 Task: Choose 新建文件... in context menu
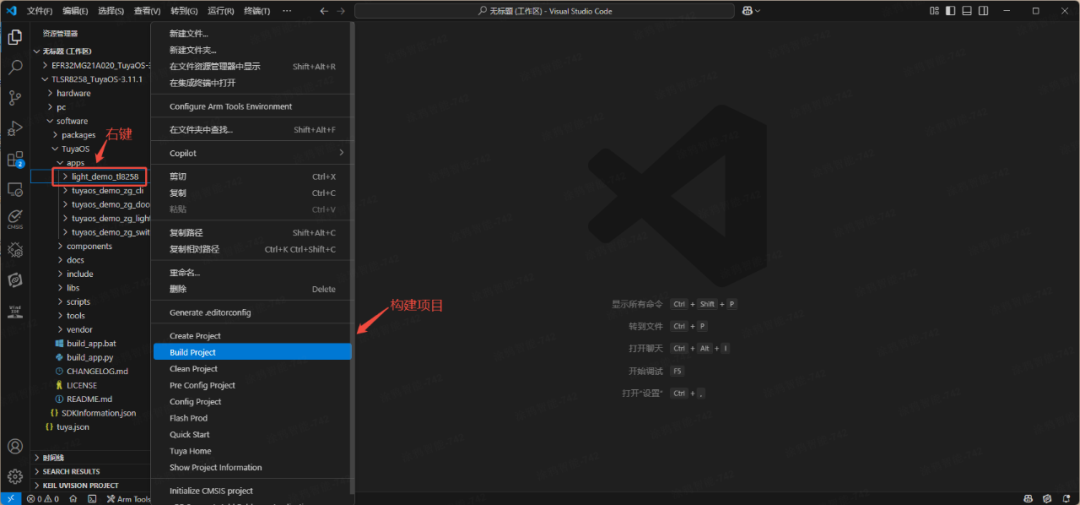coord(252,33)
